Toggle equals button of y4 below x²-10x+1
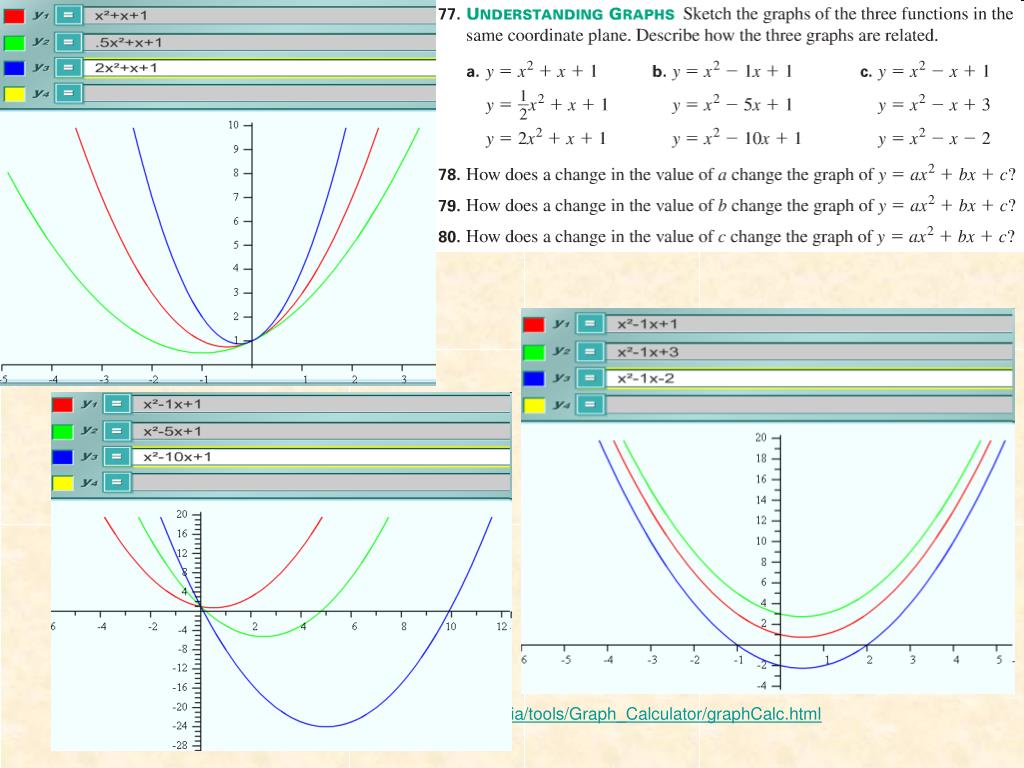The width and height of the screenshot is (1024, 768). click(x=117, y=483)
